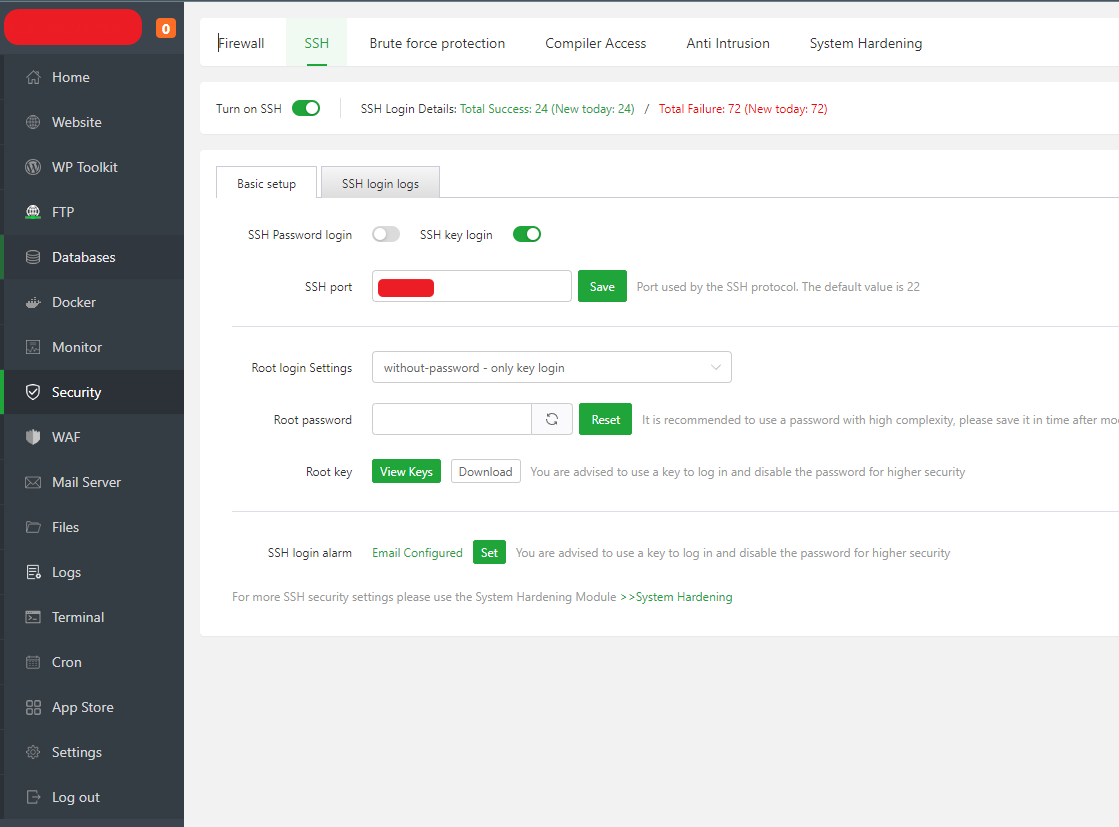The width and height of the screenshot is (1119, 827).
Task: Click into the Root password input field
Action: [x=452, y=420]
